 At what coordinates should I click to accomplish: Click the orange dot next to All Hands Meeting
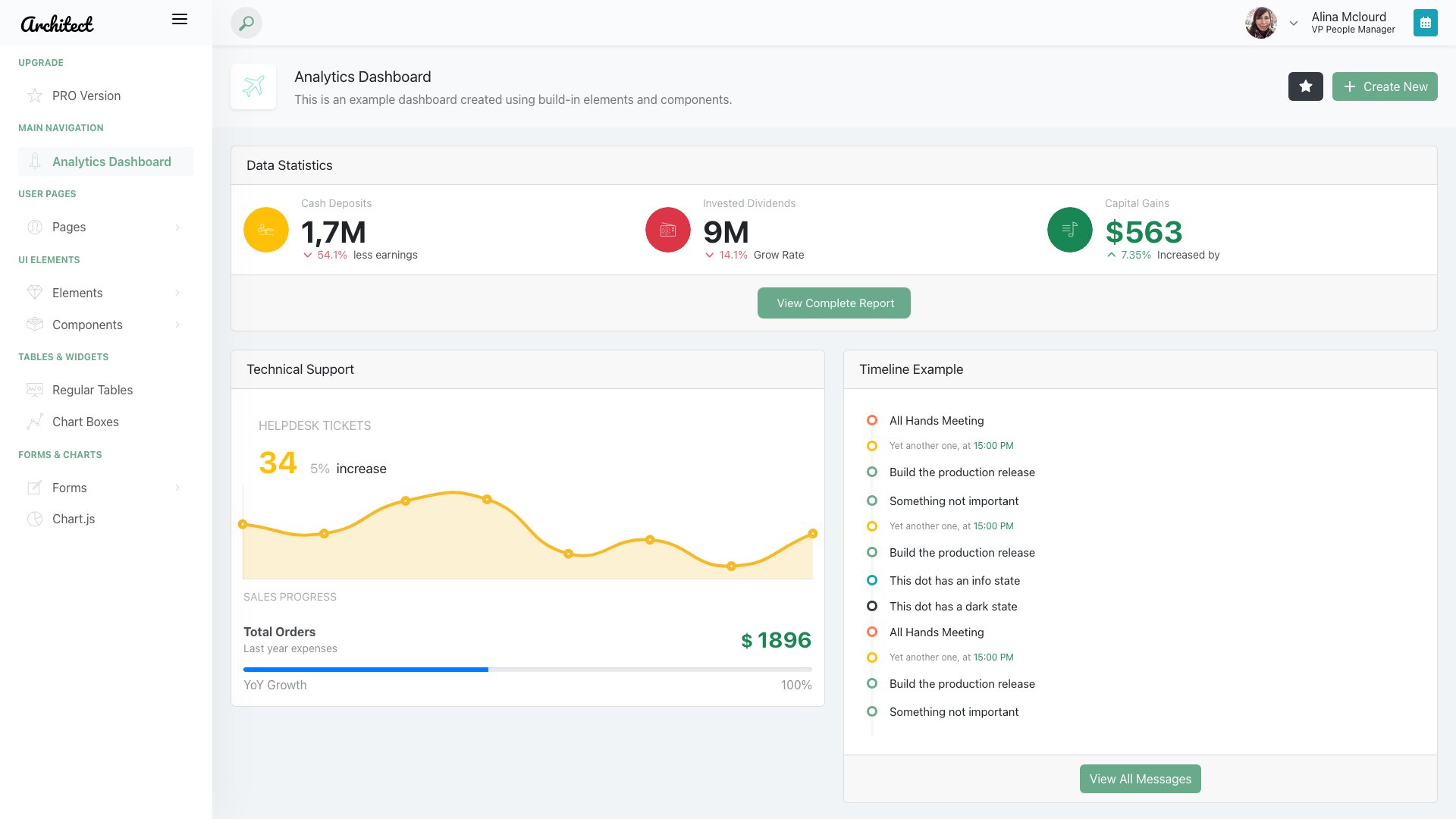pyautogui.click(x=871, y=420)
